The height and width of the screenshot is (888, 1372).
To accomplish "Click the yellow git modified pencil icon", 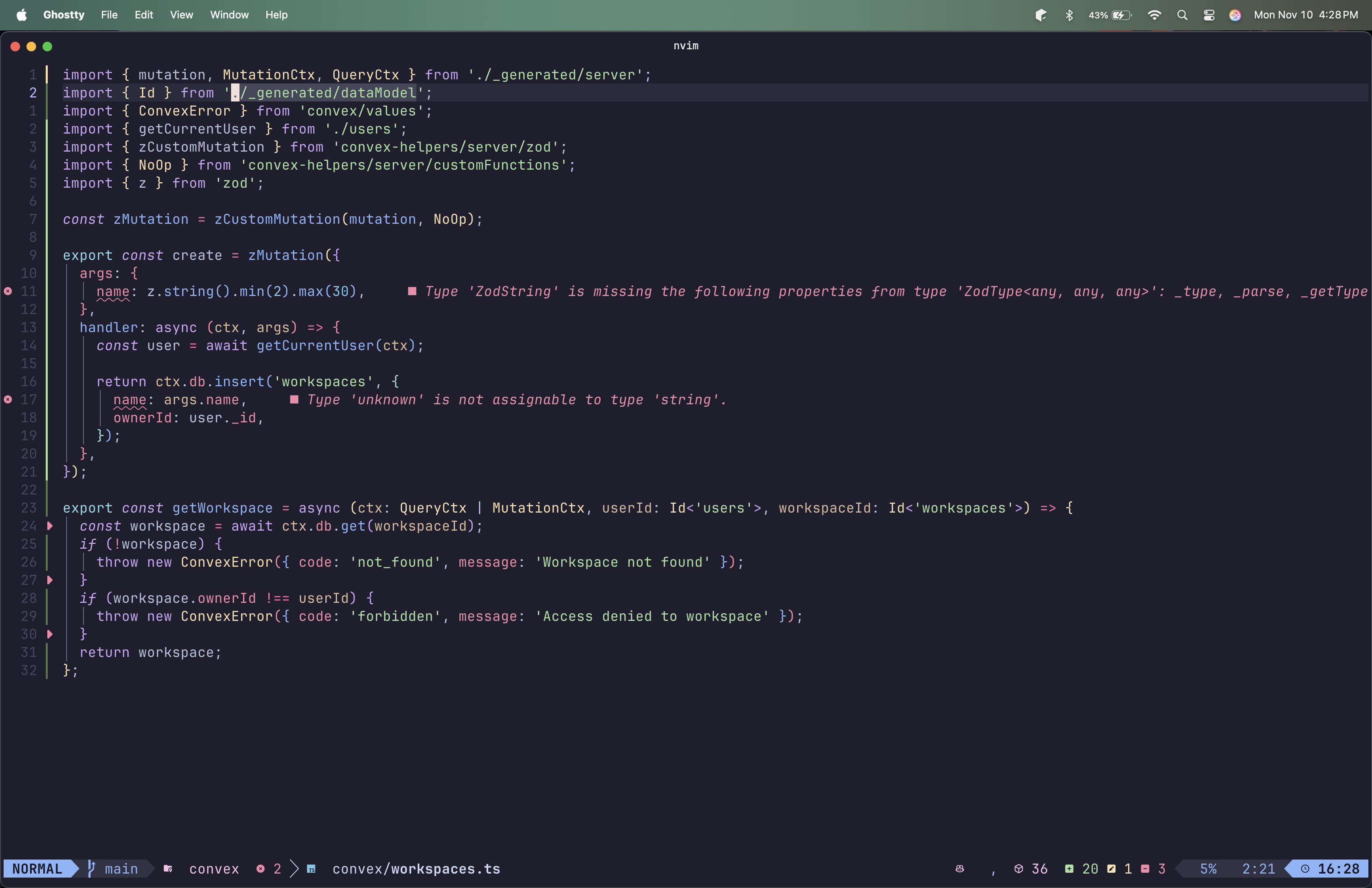I will (1111, 868).
